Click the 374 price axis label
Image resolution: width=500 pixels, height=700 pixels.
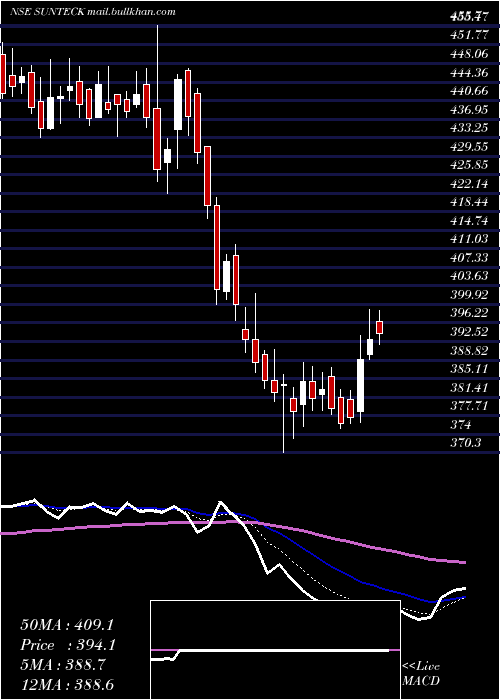461,425
